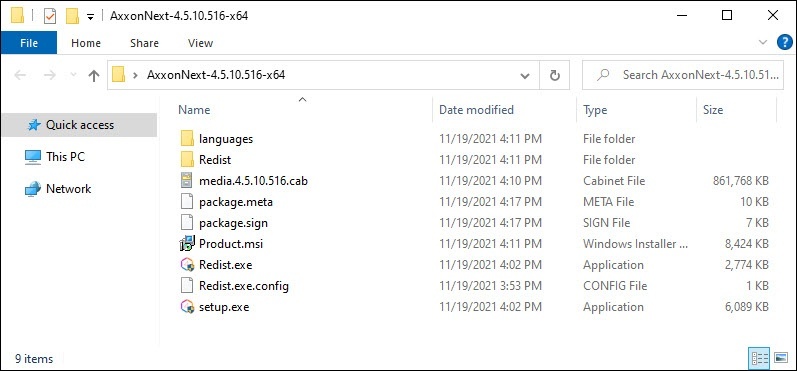This screenshot has width=797, height=371.
Task: Open Customize Quick Access Toolbar dropdown
Action: pyautogui.click(x=90, y=16)
